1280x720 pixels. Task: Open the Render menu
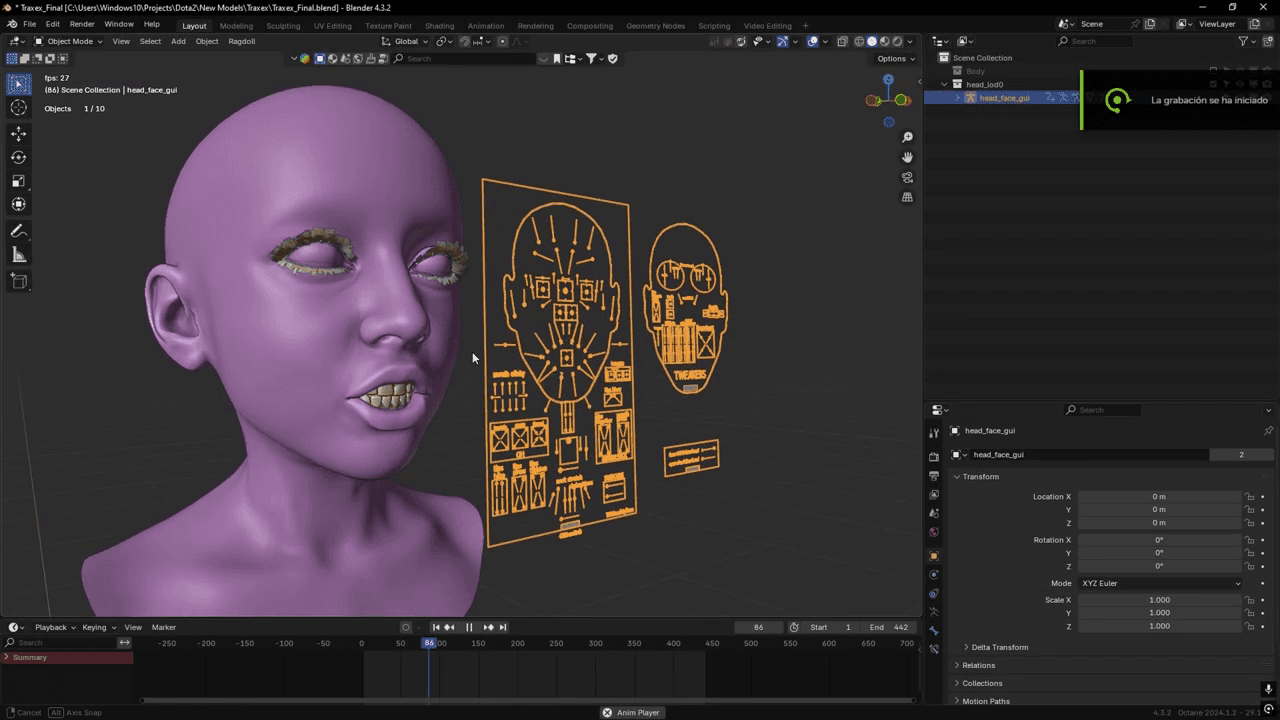82,24
